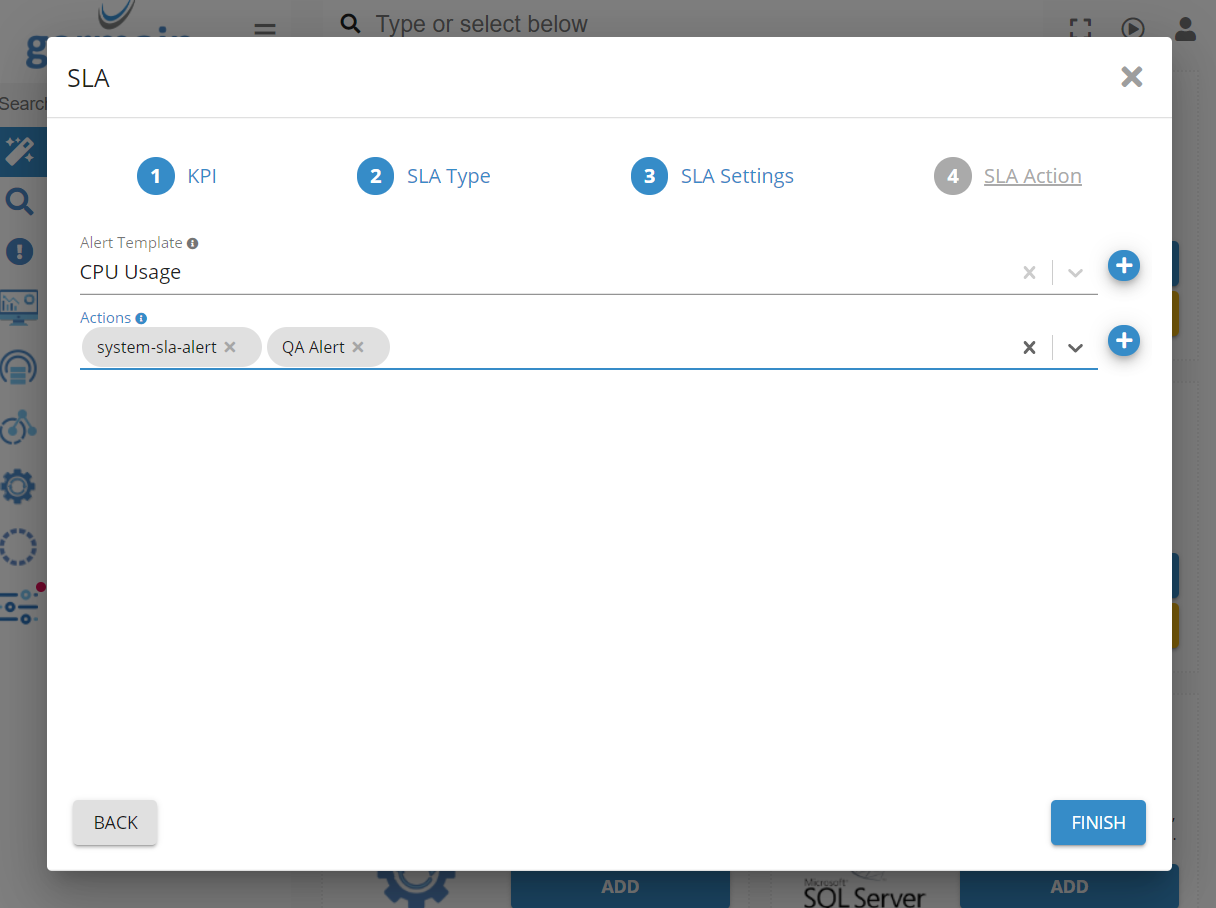Open the Actions dropdown list
The height and width of the screenshot is (908, 1216).
point(1075,347)
